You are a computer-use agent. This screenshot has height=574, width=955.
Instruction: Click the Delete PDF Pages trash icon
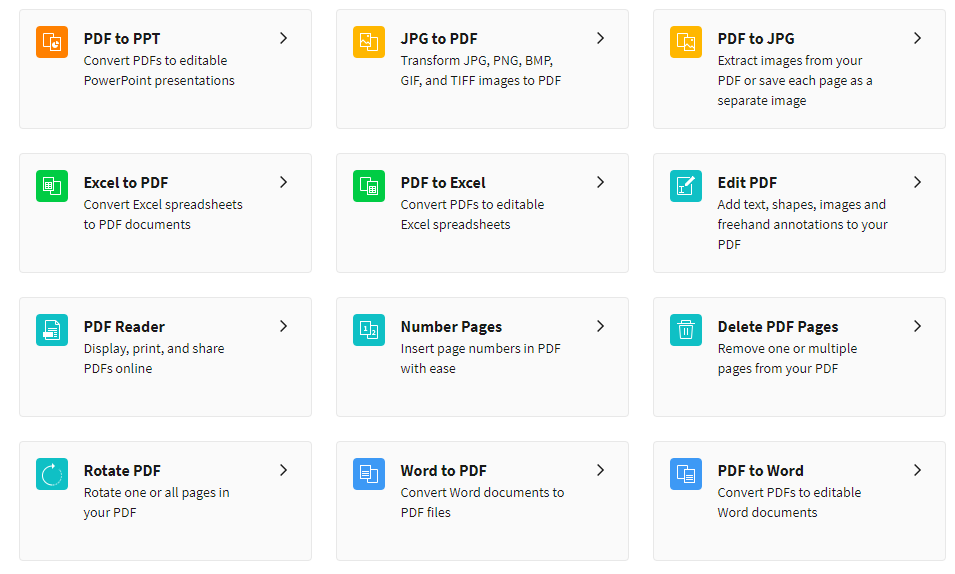coord(686,330)
